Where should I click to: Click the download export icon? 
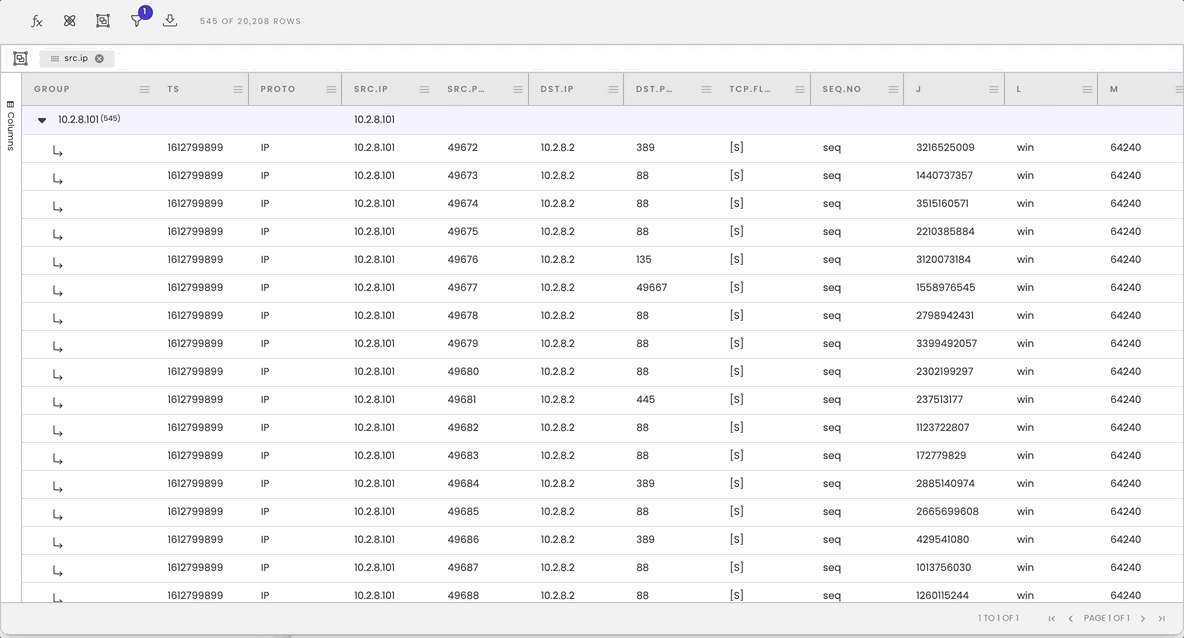(170, 20)
